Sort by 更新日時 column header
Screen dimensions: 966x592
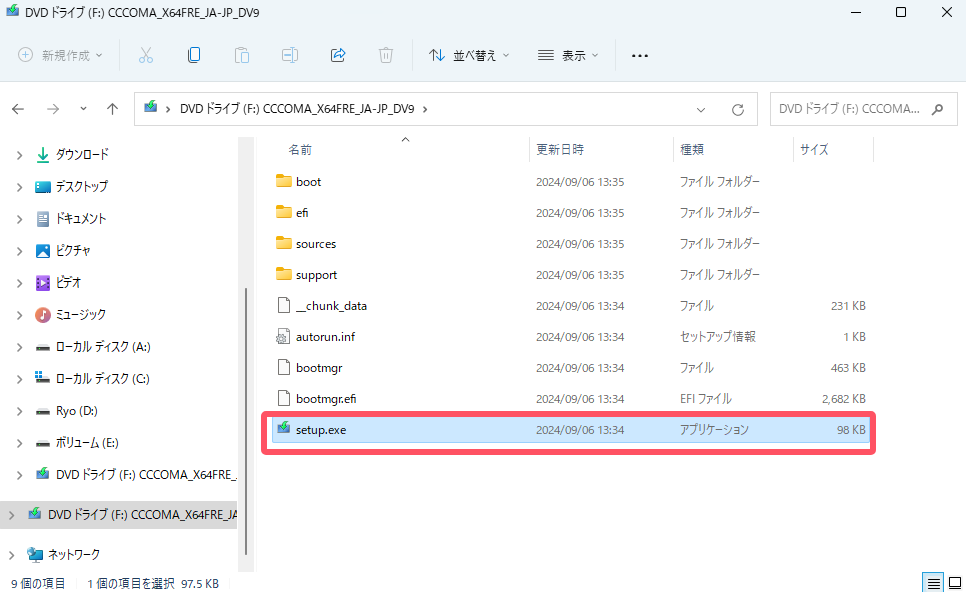560,149
